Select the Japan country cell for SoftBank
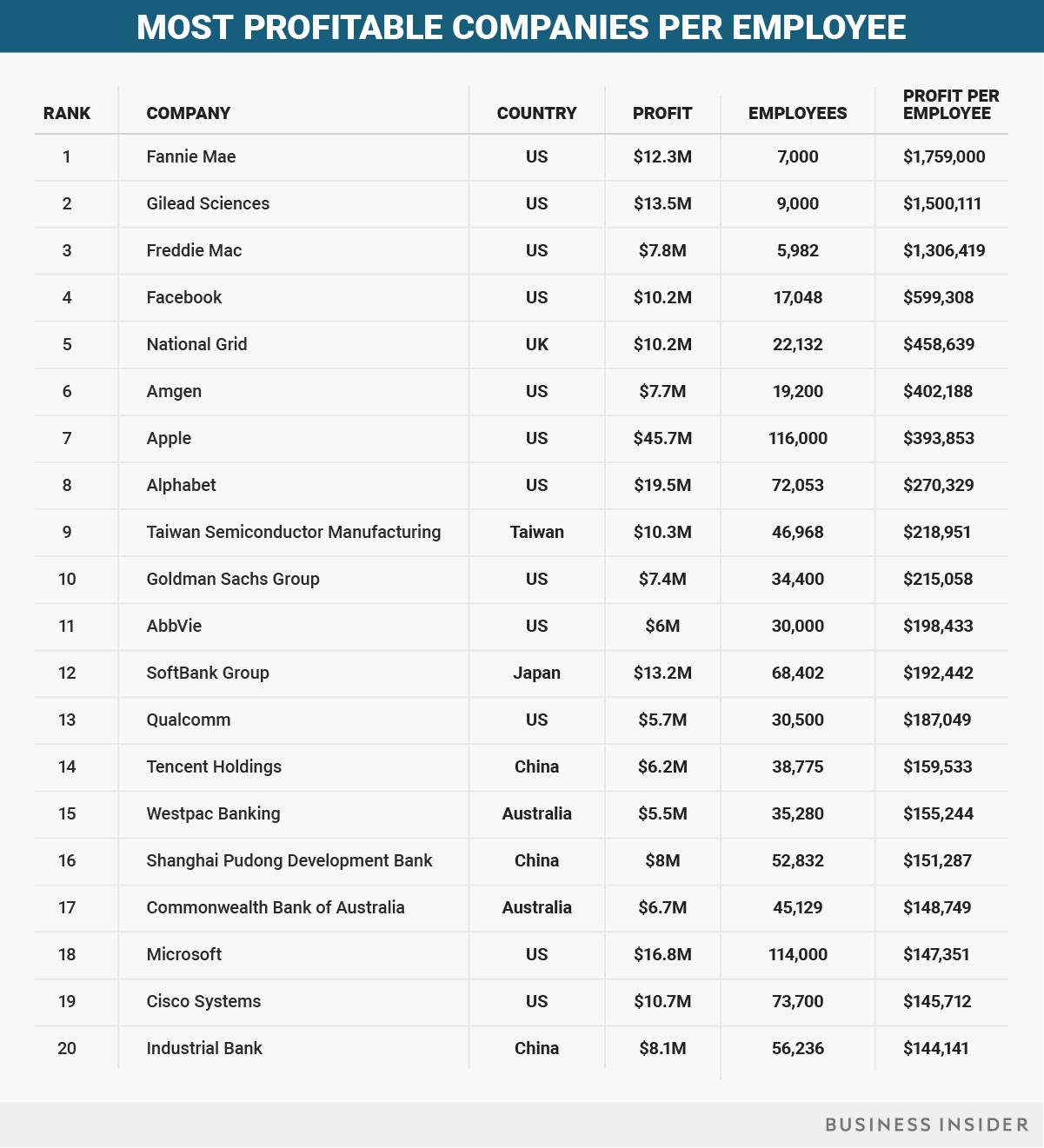The height and width of the screenshot is (1148, 1044). click(536, 673)
